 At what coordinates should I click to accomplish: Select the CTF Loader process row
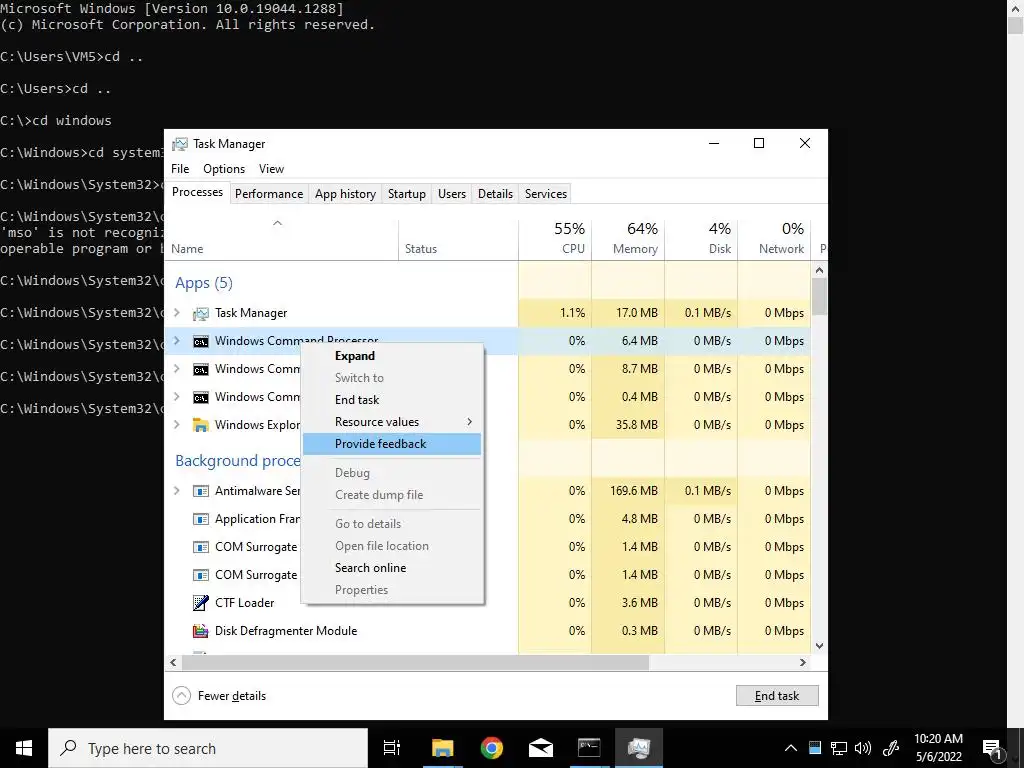[487, 603]
